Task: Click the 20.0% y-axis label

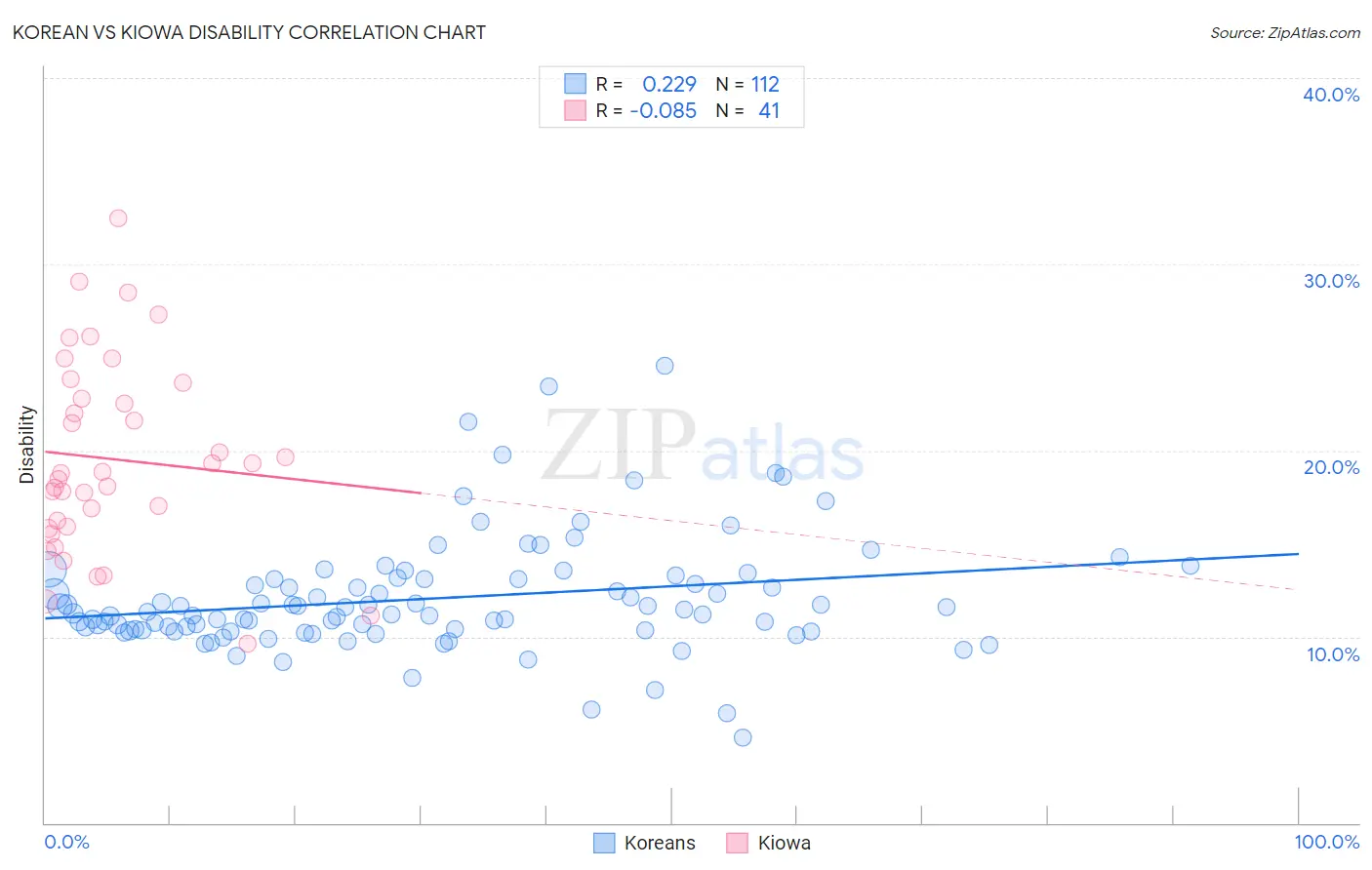Action: click(1331, 467)
